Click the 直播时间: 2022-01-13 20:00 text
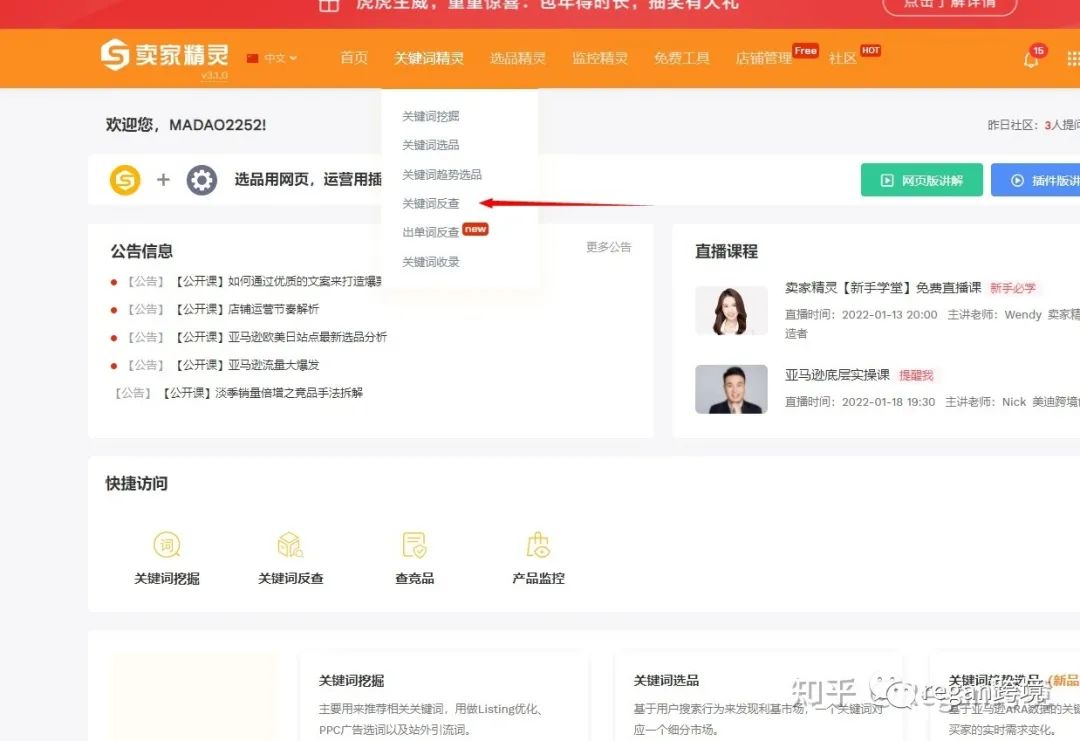 click(x=861, y=315)
